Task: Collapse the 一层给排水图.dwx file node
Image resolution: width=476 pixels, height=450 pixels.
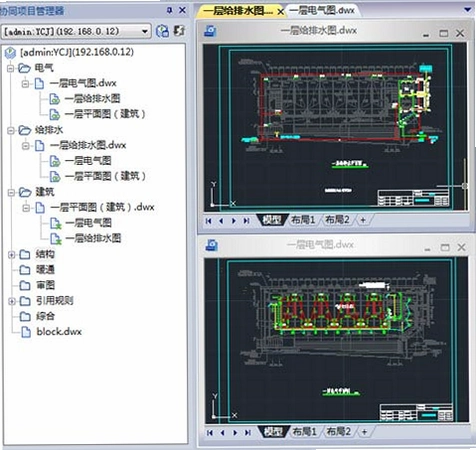Action: 25,146
